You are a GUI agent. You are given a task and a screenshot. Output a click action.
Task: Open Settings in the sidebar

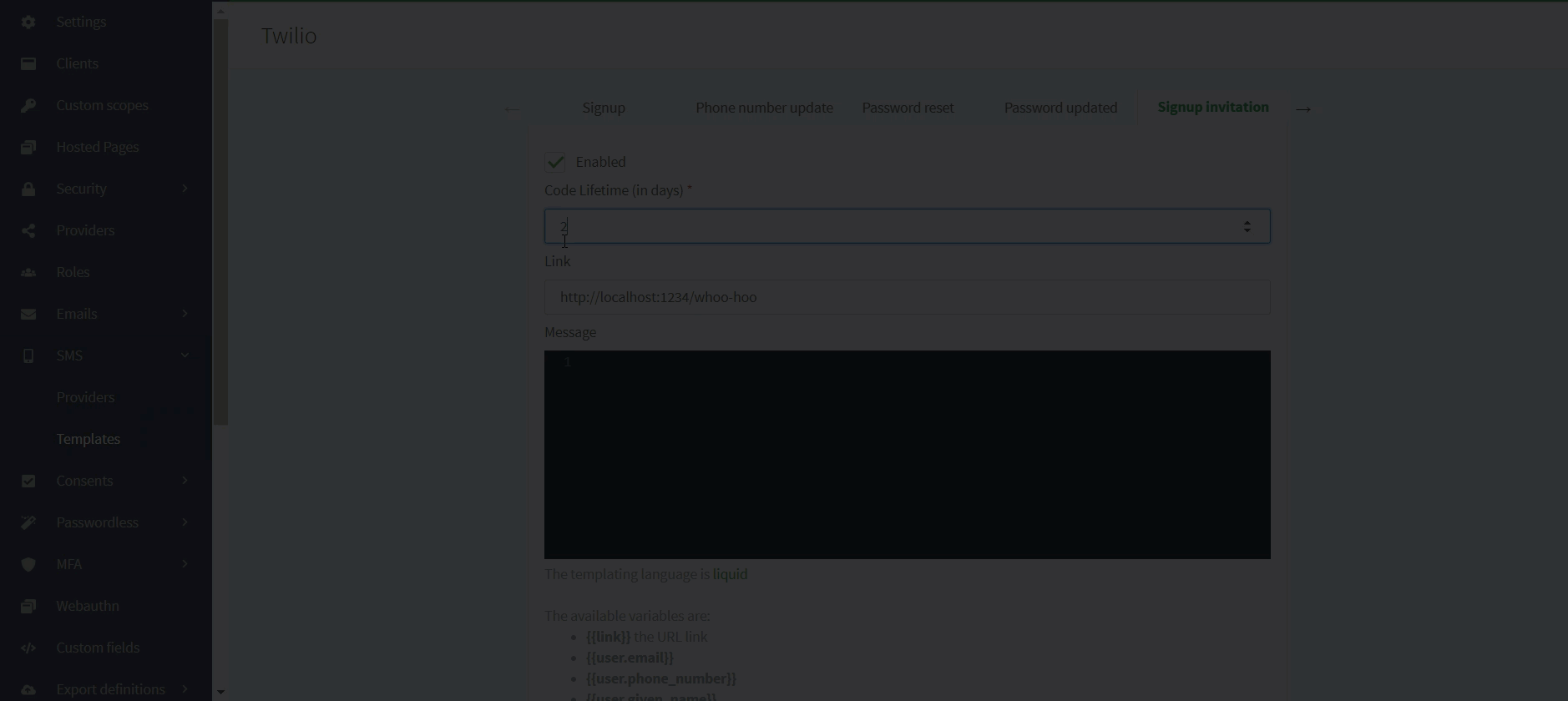pyautogui.click(x=81, y=22)
